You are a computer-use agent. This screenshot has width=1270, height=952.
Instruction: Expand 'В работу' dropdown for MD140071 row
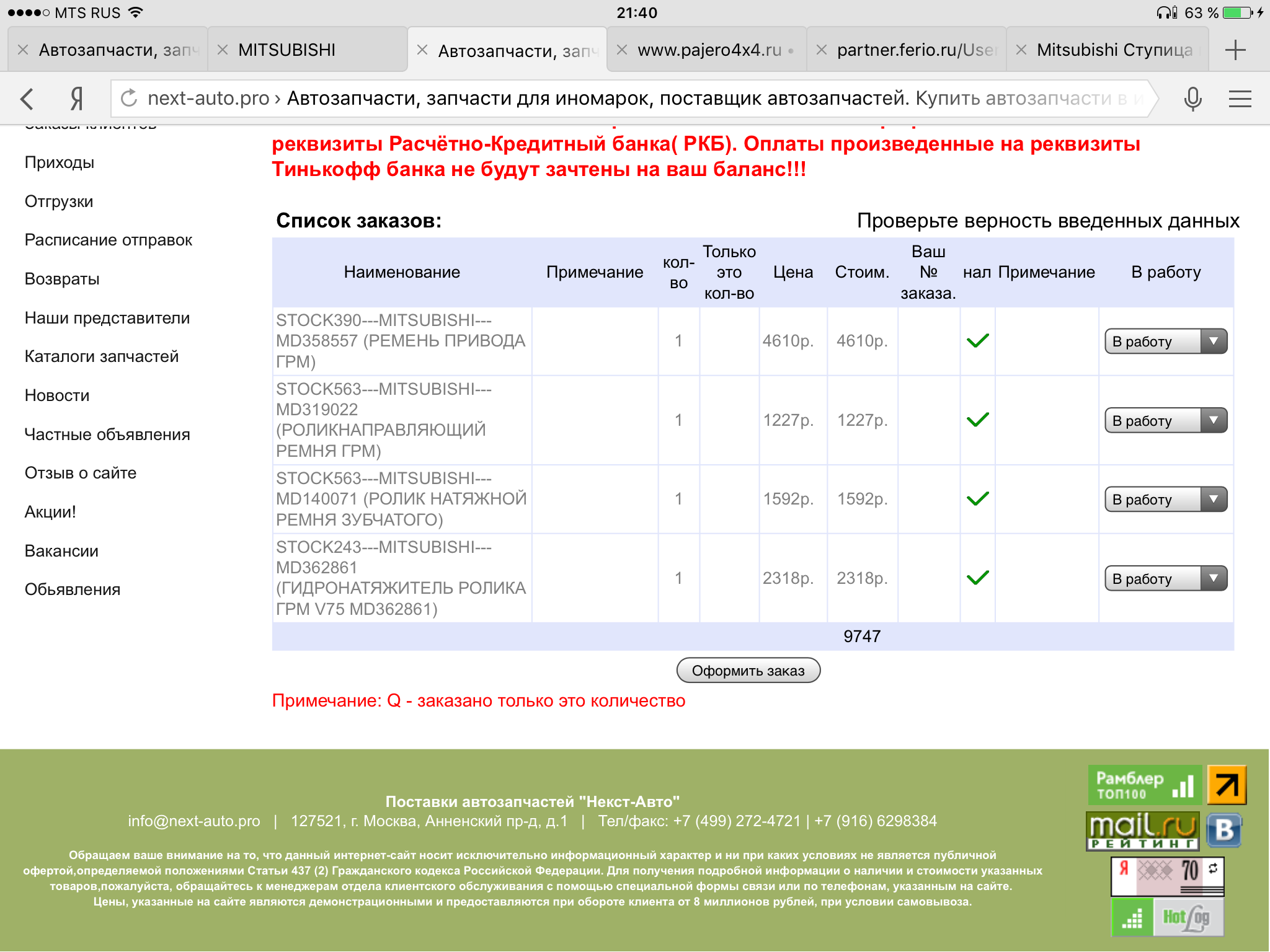[1165, 500]
